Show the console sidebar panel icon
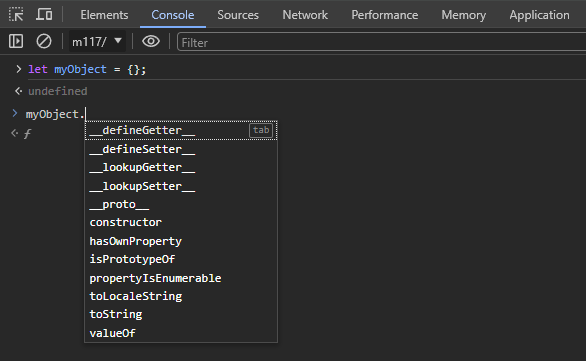 16,41
